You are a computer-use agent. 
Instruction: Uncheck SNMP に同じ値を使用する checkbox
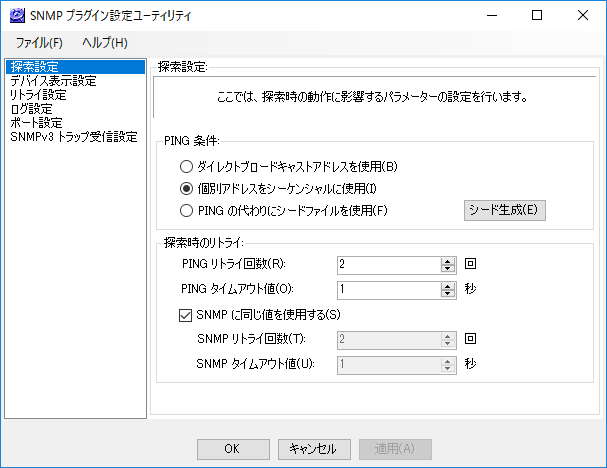[185, 315]
